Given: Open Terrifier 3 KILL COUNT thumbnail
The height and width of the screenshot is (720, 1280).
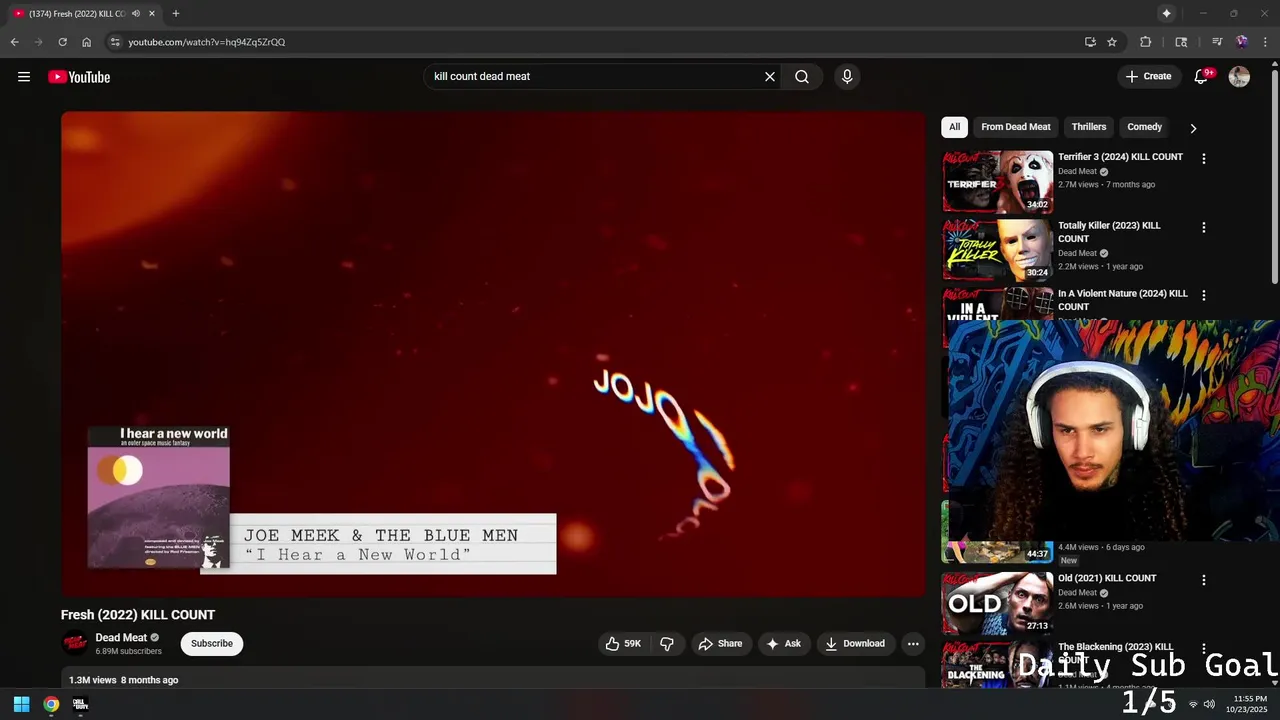Looking at the screenshot, I should coord(998,182).
